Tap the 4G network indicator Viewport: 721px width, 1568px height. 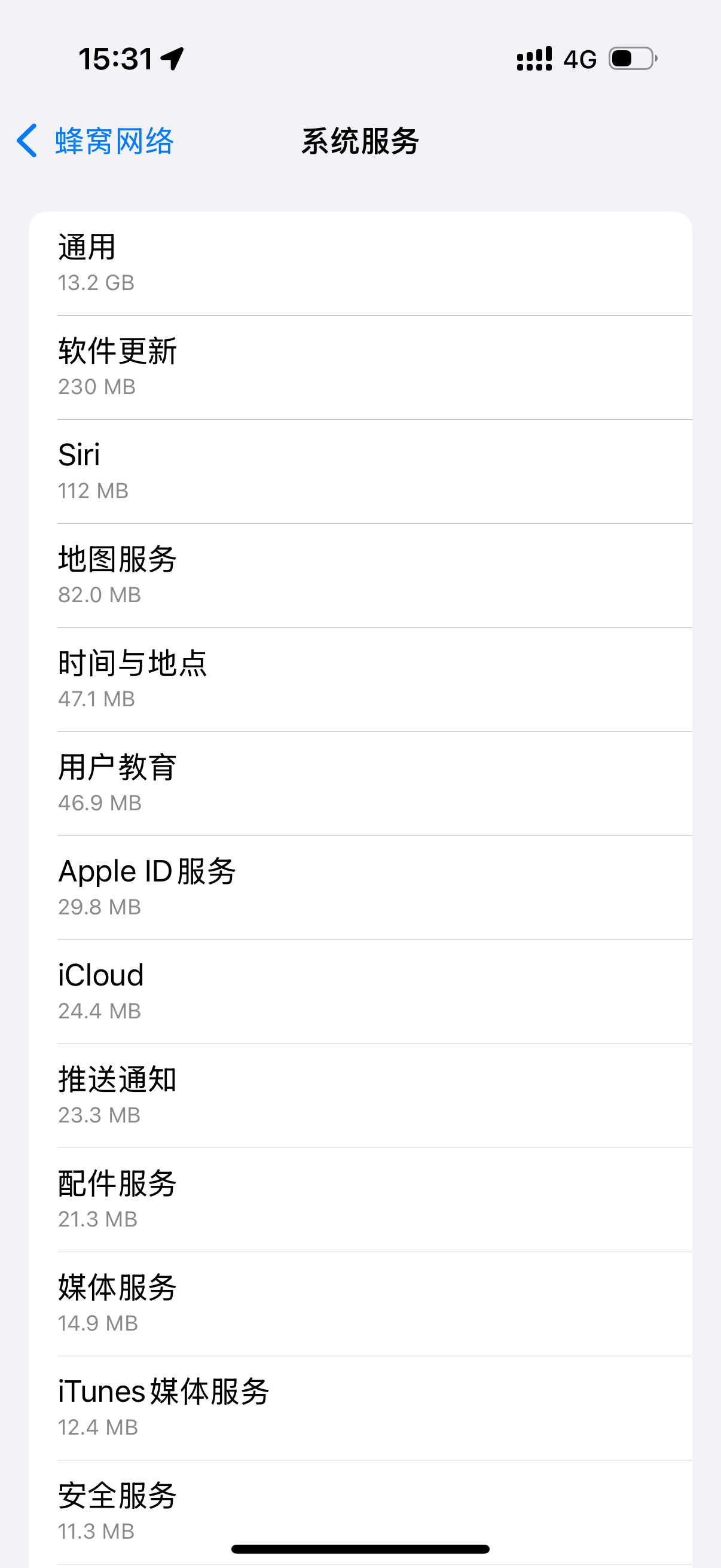pos(579,60)
